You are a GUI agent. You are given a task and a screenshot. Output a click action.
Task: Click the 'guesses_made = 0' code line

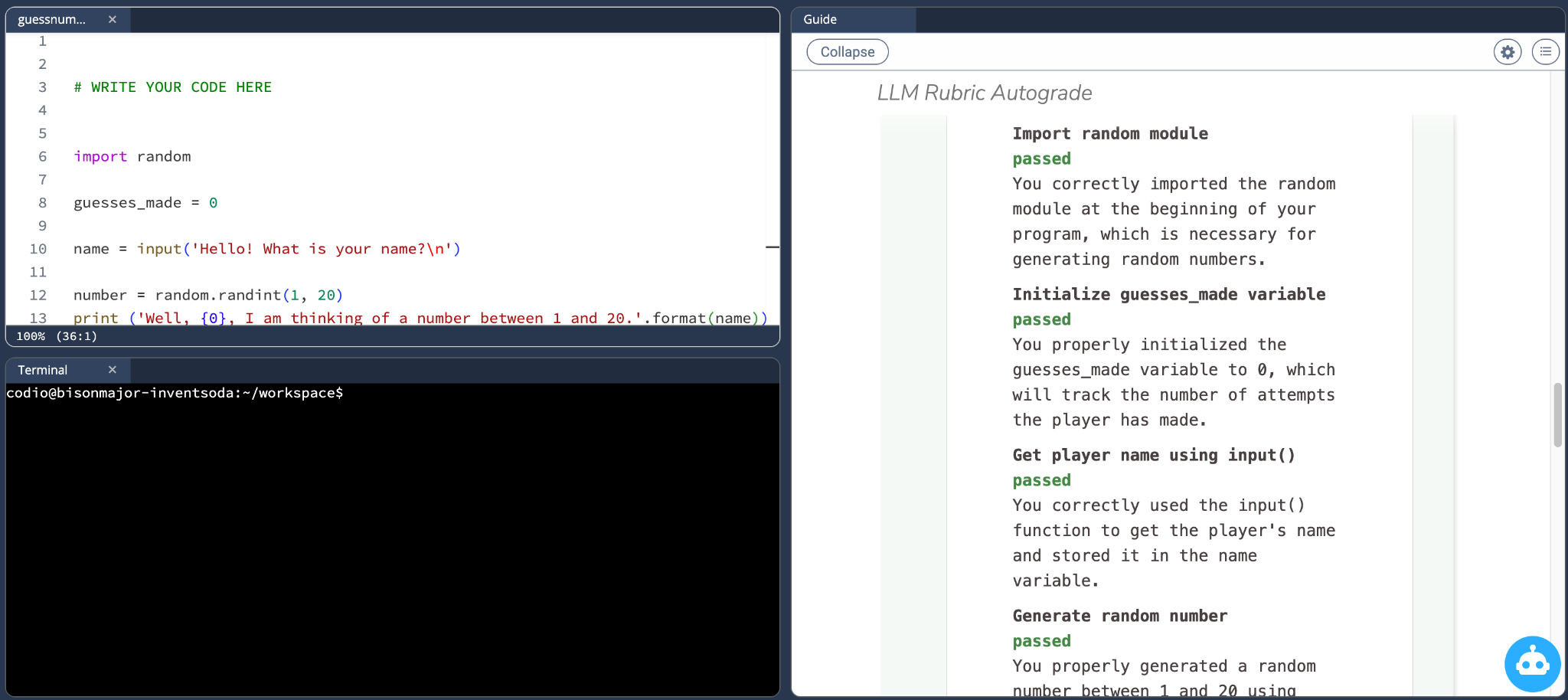click(x=145, y=203)
